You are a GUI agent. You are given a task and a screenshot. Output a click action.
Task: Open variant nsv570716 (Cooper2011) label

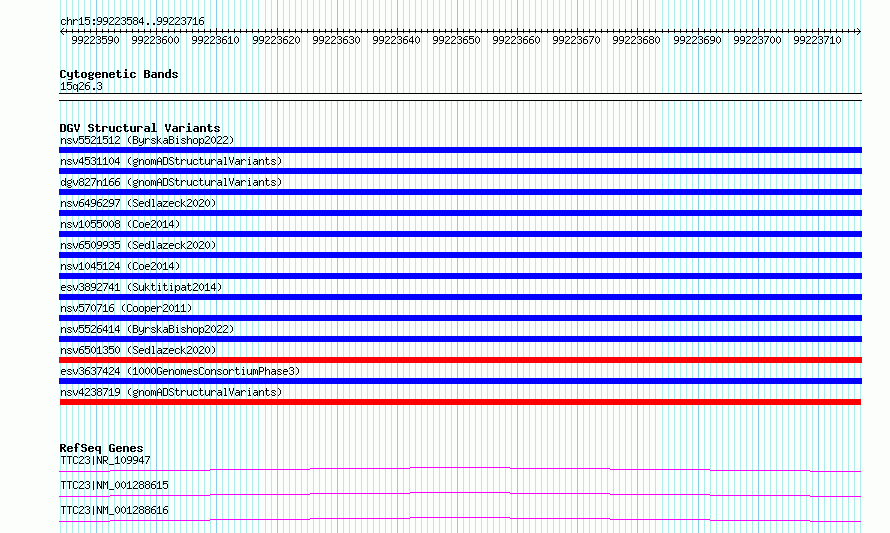[x=126, y=308]
